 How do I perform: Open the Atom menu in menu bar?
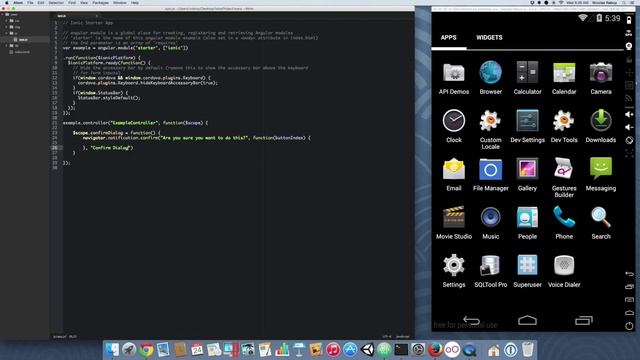[18, 3]
